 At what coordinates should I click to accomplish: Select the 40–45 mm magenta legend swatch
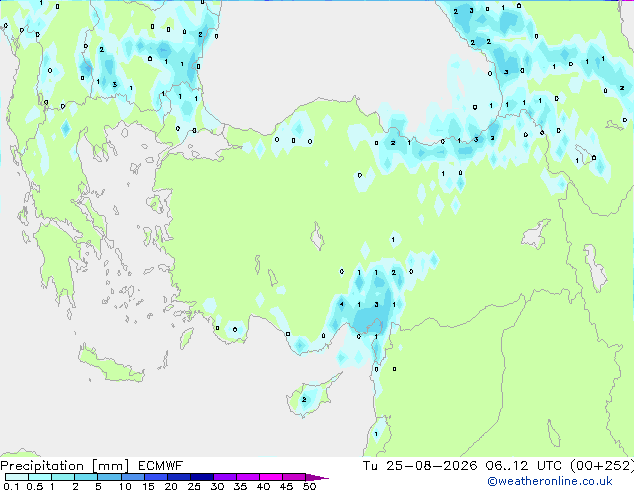click(x=271, y=477)
